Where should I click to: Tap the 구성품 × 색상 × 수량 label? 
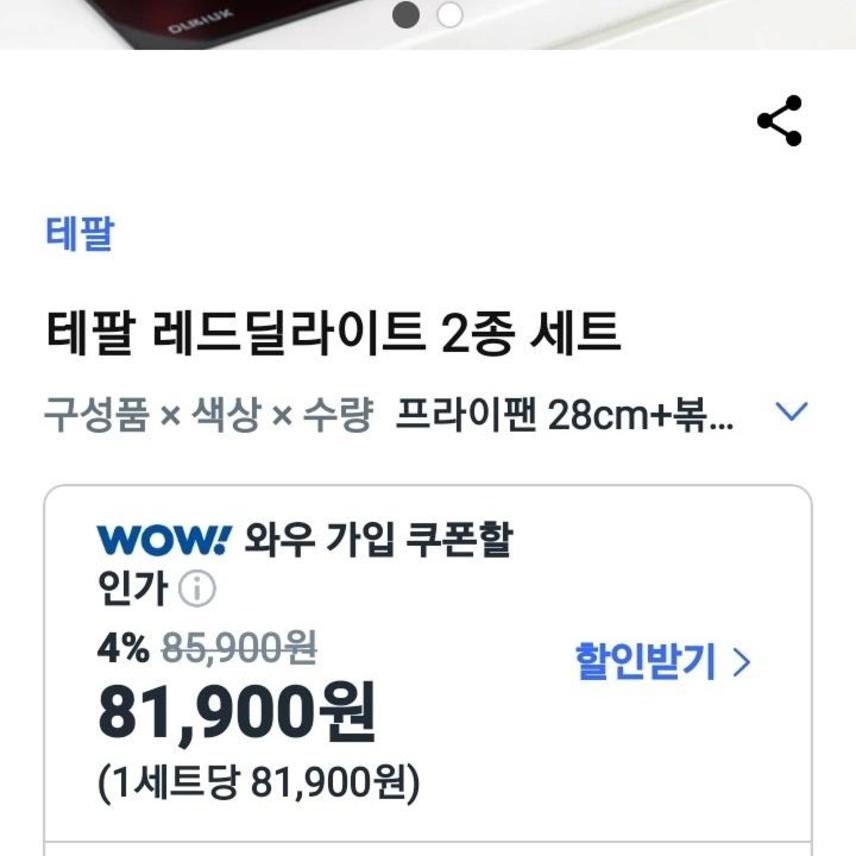pos(209,415)
